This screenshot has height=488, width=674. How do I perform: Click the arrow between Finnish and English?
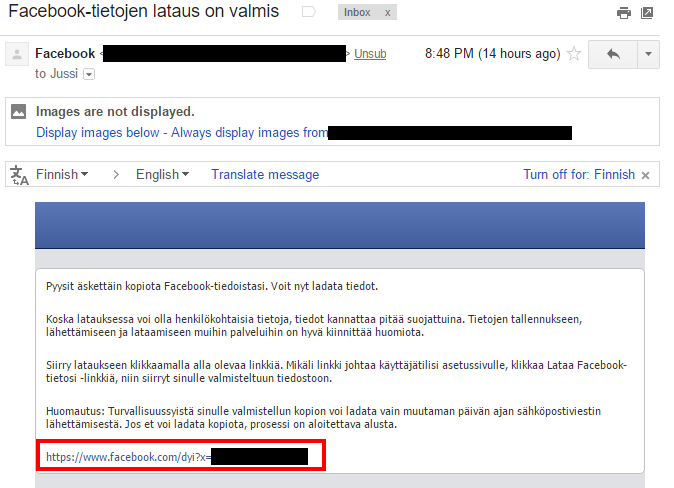(116, 175)
